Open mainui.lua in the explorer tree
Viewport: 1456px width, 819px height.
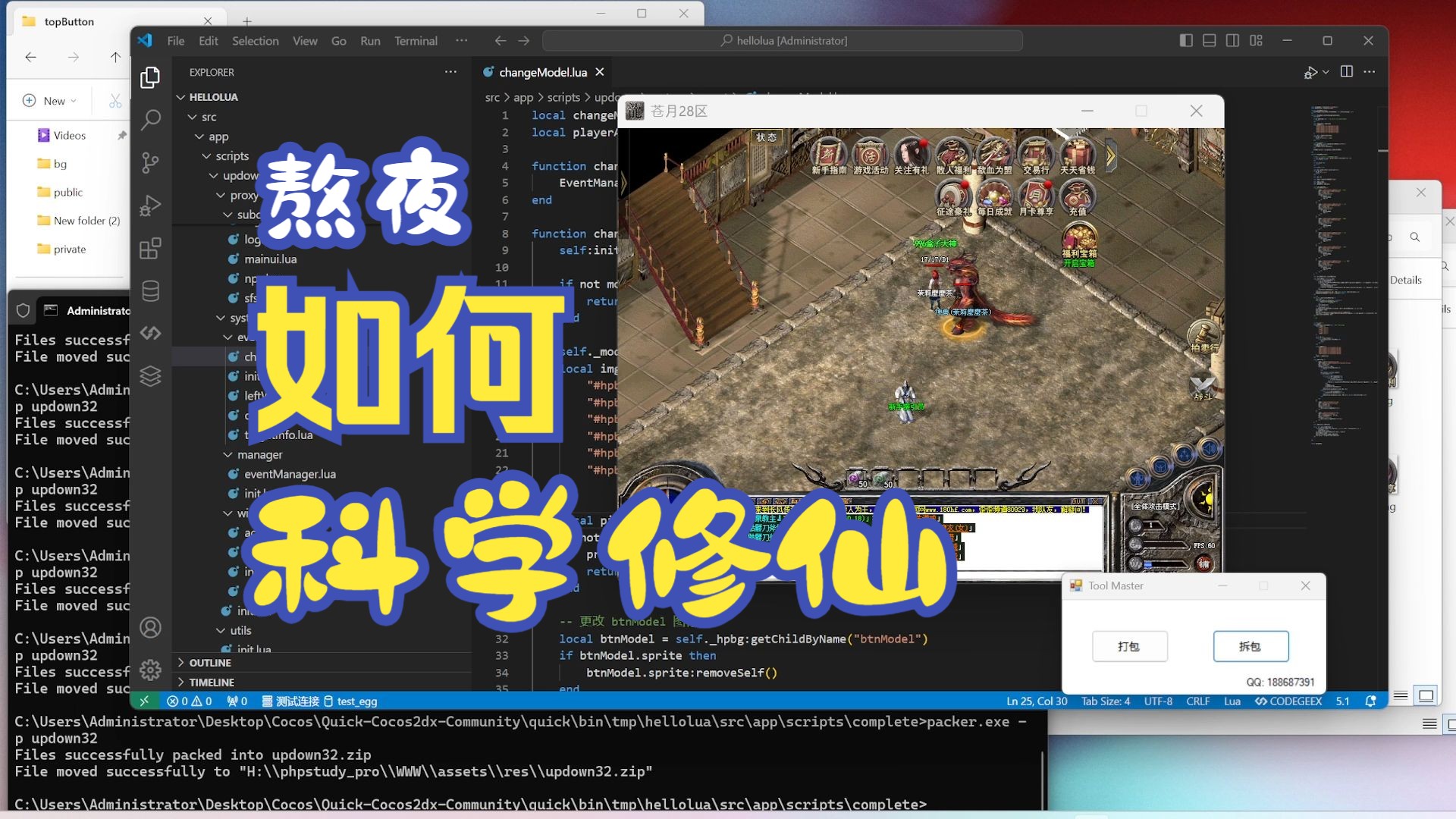271,259
